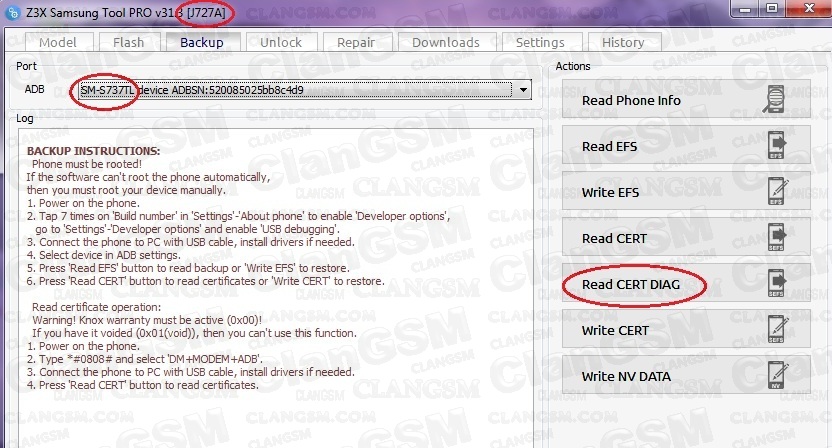Click the Write NV DATA button
Image resolution: width=832 pixels, height=448 pixels.
tap(686, 375)
